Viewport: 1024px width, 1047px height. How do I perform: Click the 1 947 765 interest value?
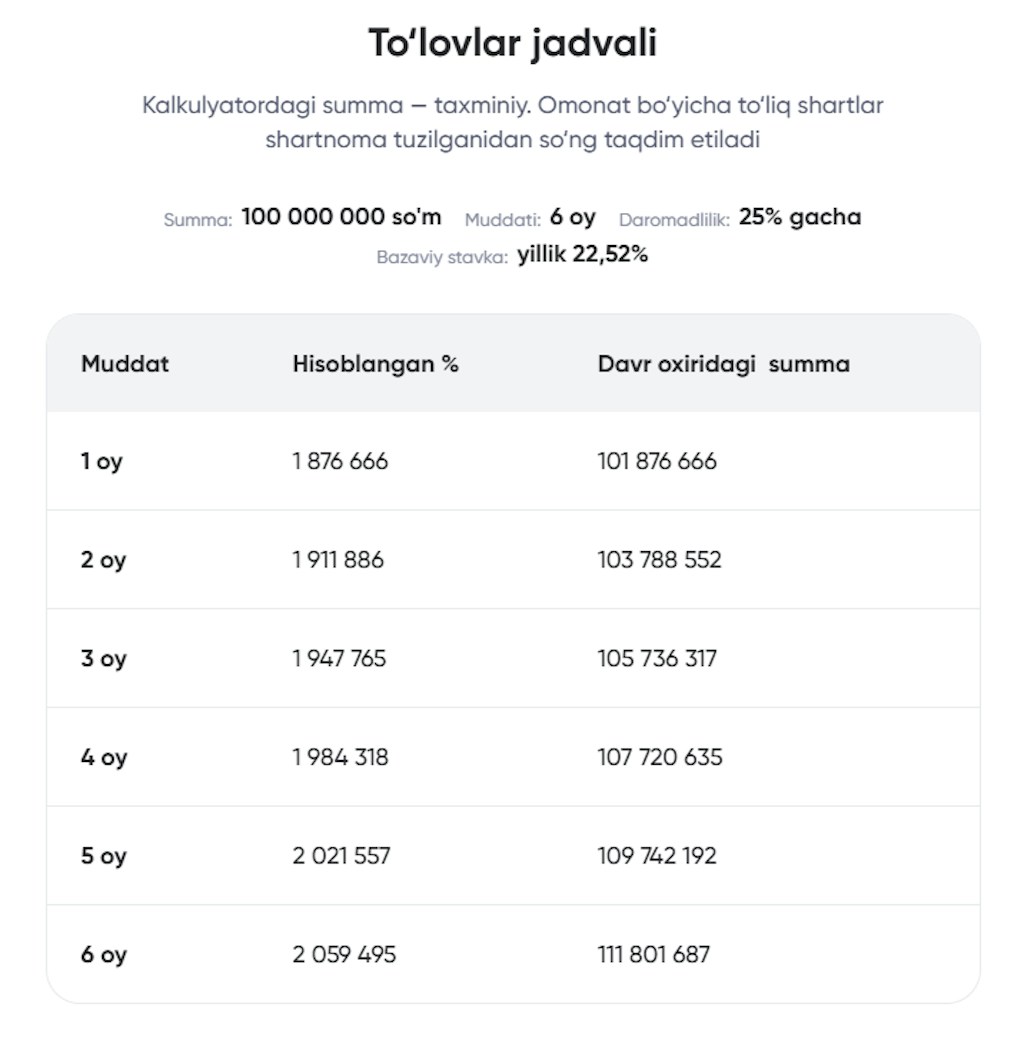[339, 659]
